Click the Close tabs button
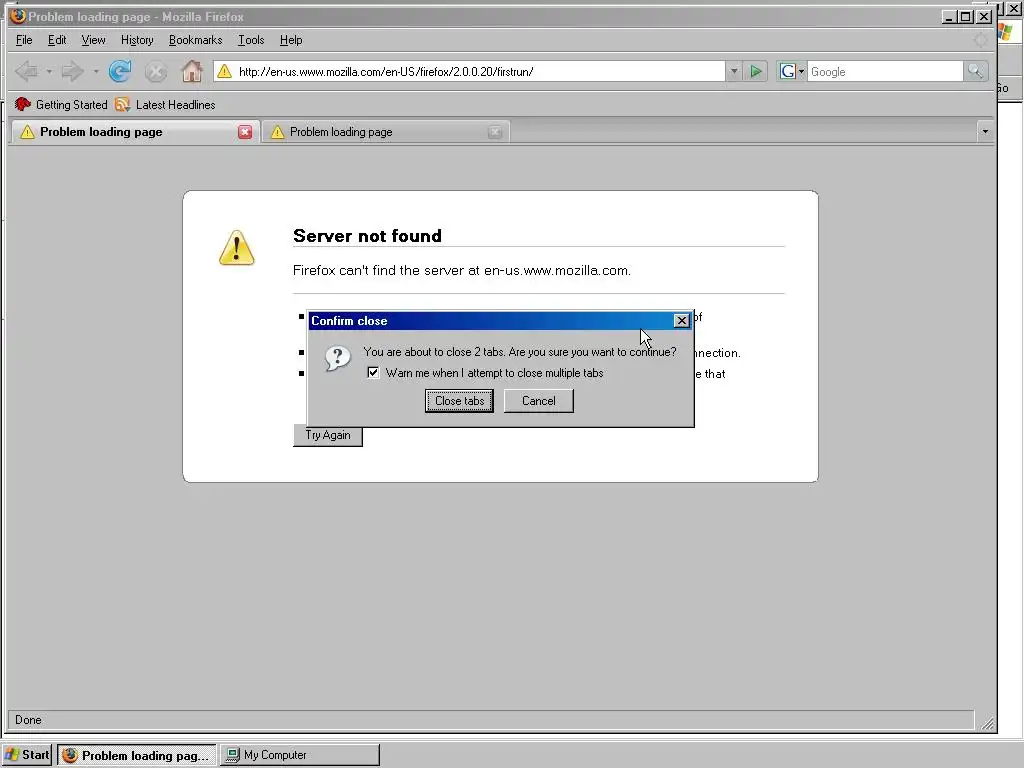Viewport: 1024px width, 768px height. point(459,400)
